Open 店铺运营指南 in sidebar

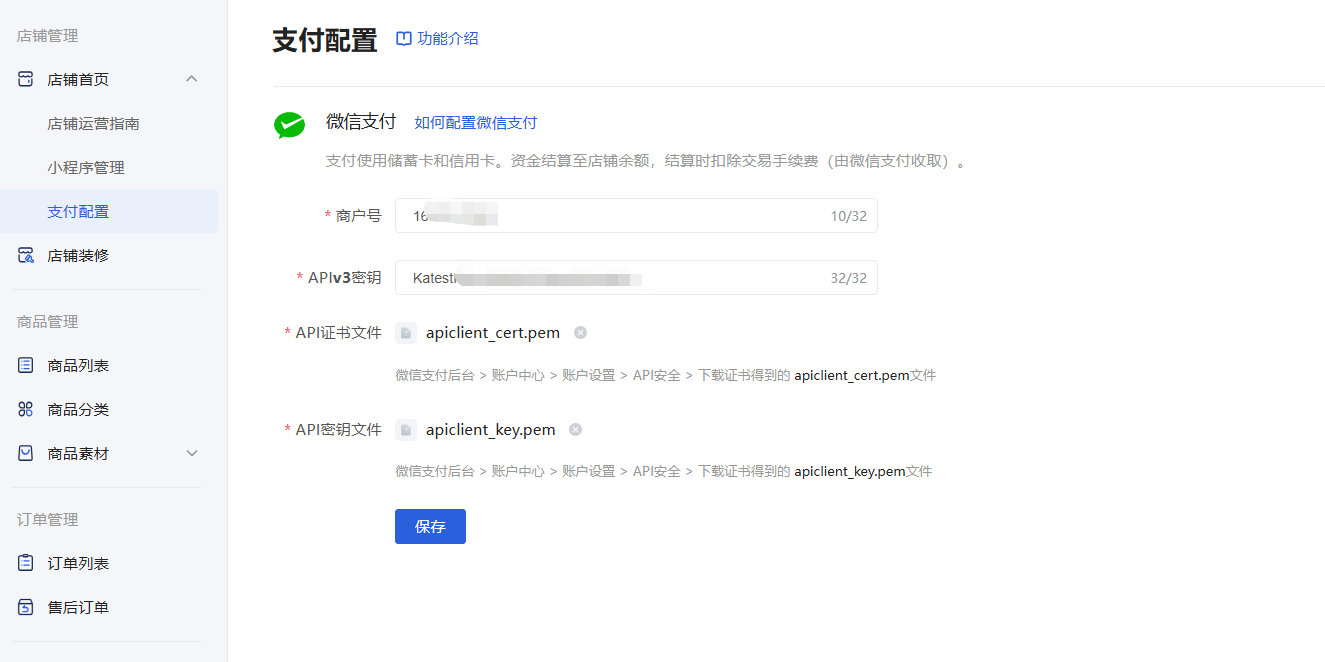click(x=93, y=124)
